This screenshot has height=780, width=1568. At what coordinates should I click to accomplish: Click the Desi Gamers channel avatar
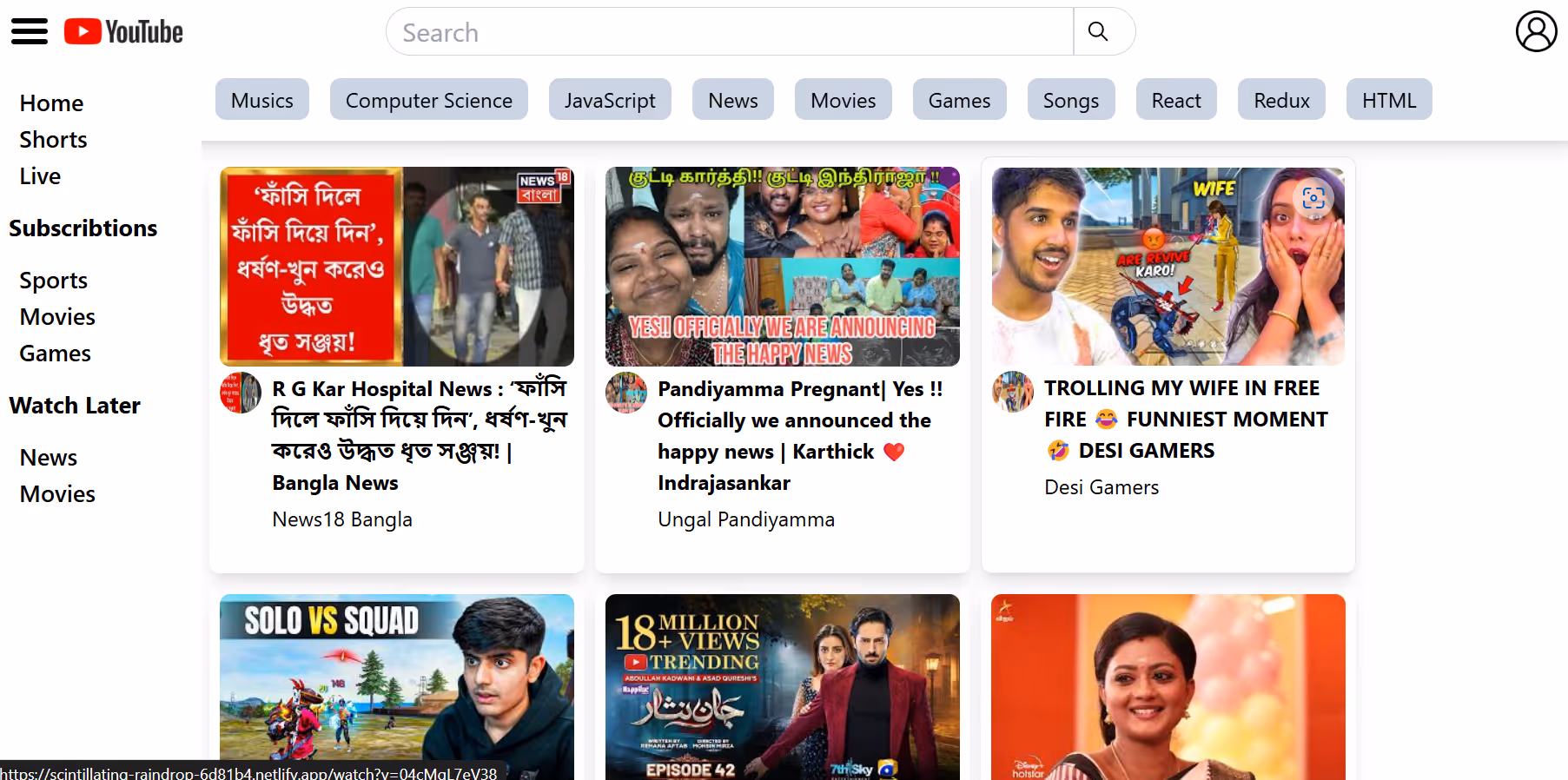coord(1013,392)
